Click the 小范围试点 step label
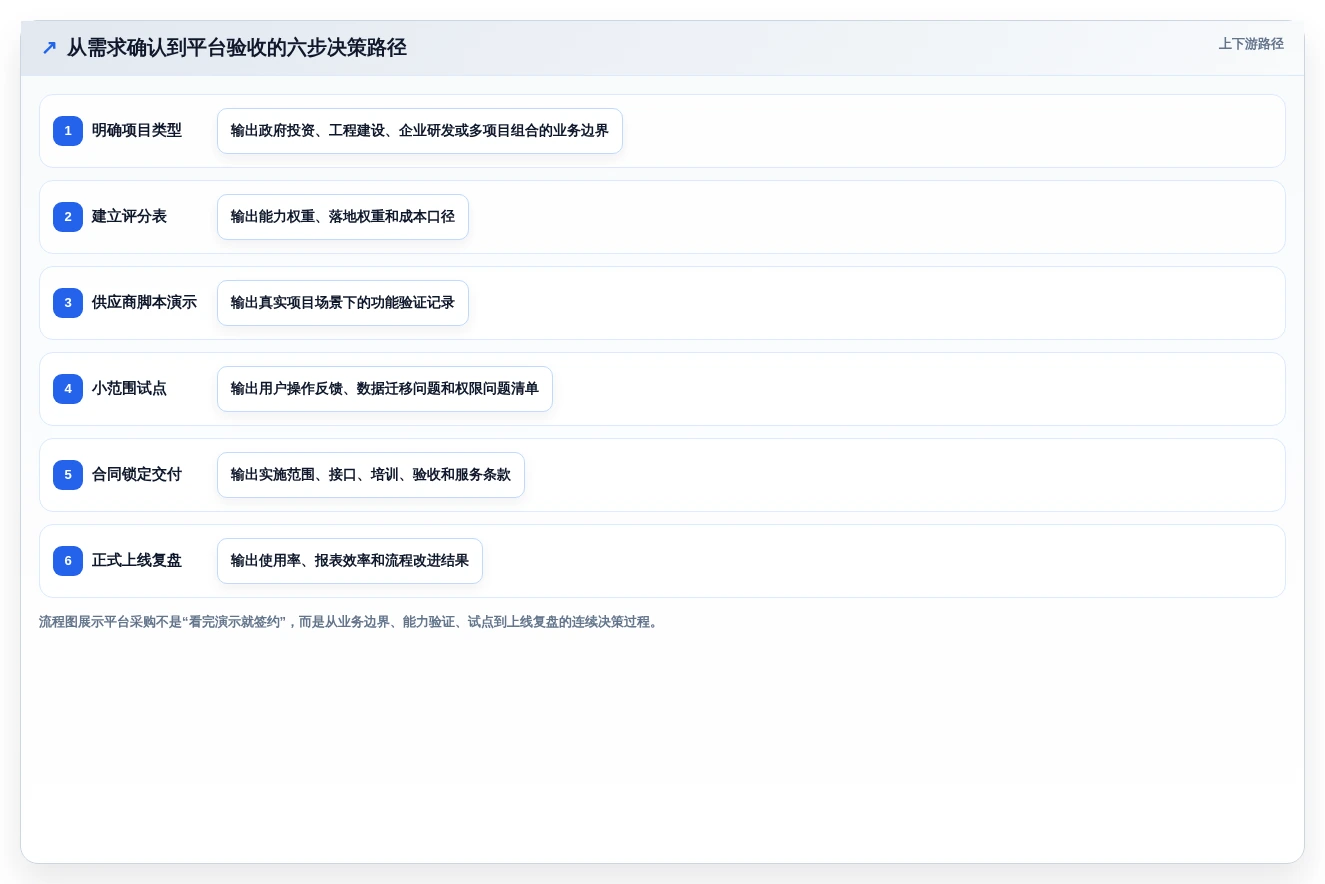 coord(129,389)
